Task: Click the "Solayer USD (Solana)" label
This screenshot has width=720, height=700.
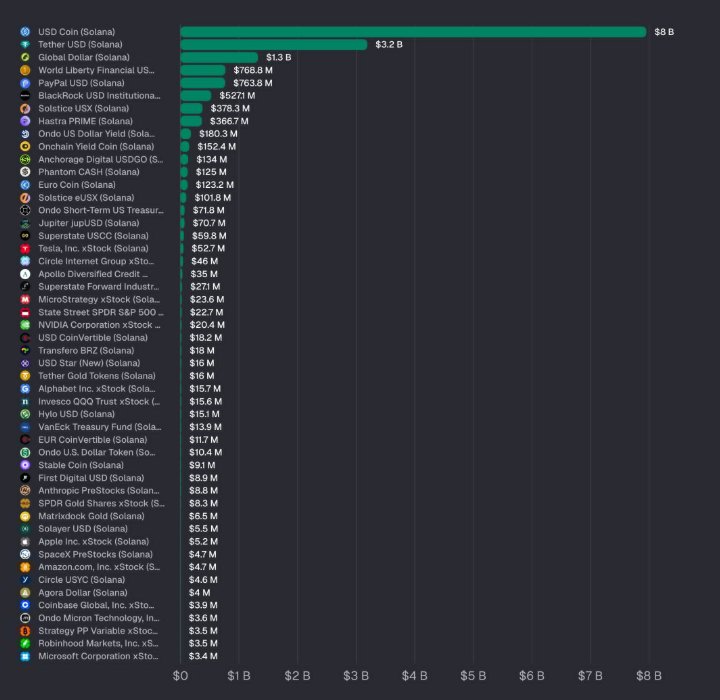Action: tap(83, 529)
